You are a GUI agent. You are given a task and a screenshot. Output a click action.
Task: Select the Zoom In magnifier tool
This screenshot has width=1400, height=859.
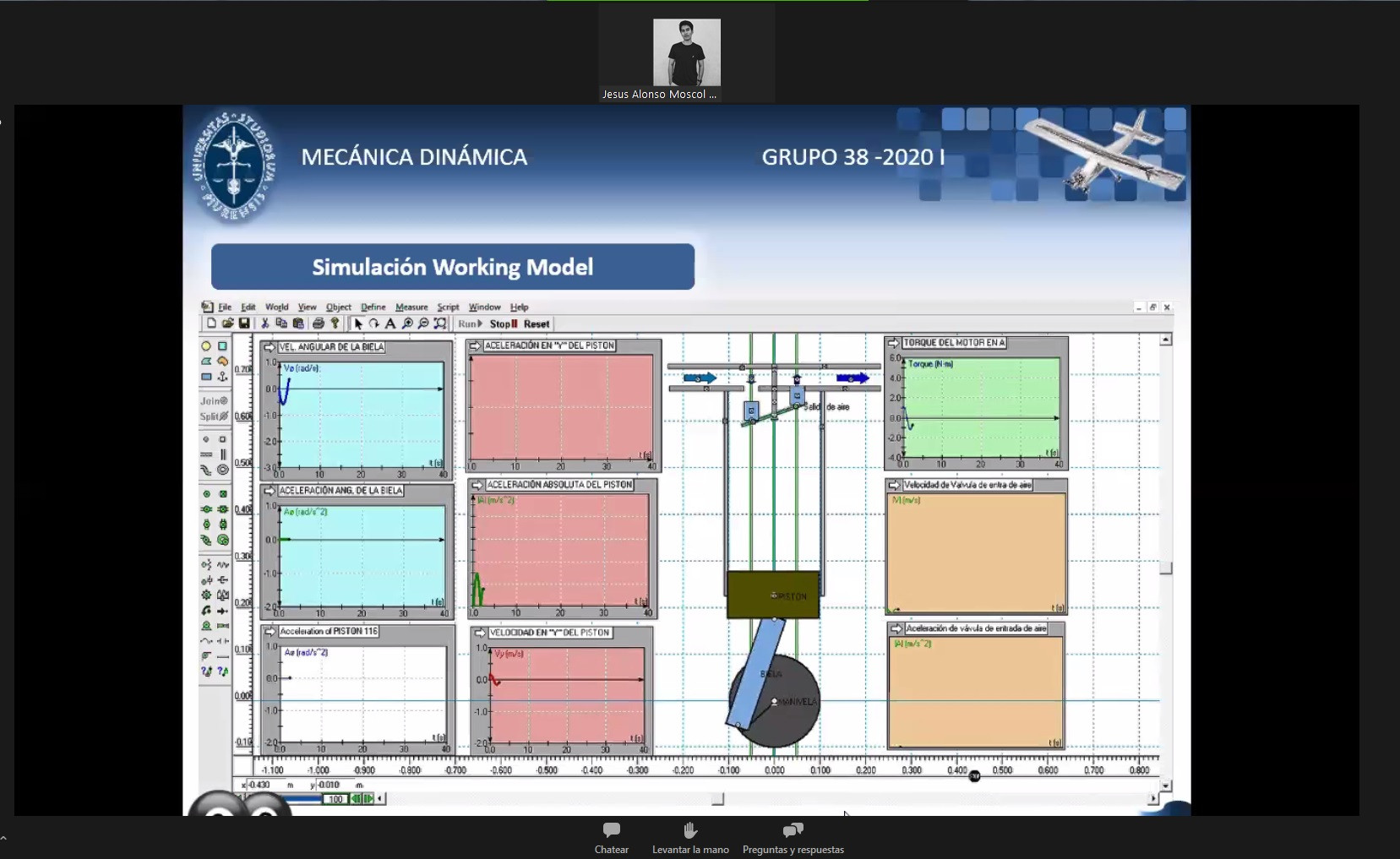coord(407,323)
